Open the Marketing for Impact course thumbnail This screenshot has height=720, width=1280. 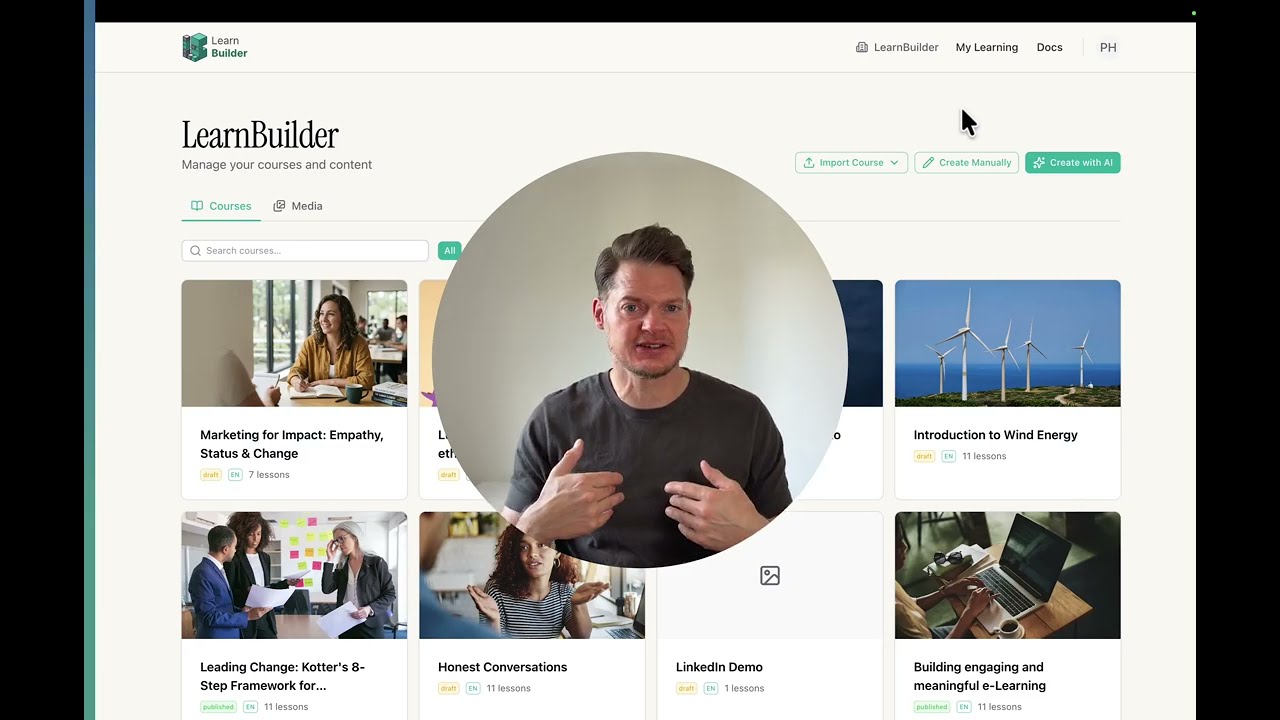[x=294, y=343]
